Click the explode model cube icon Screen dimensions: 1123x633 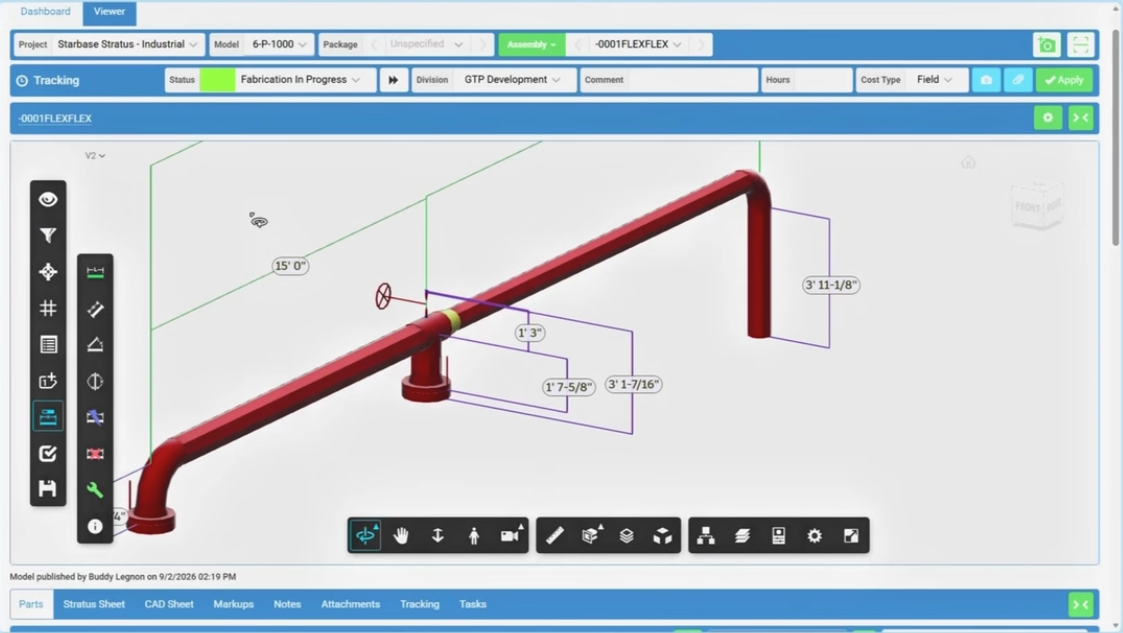click(662, 536)
